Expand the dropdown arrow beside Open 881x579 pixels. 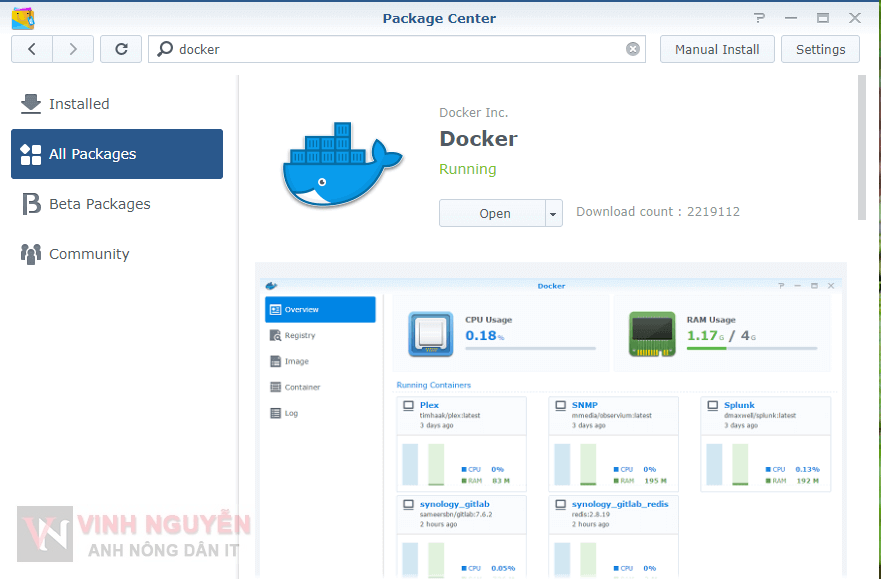pyautogui.click(x=553, y=213)
